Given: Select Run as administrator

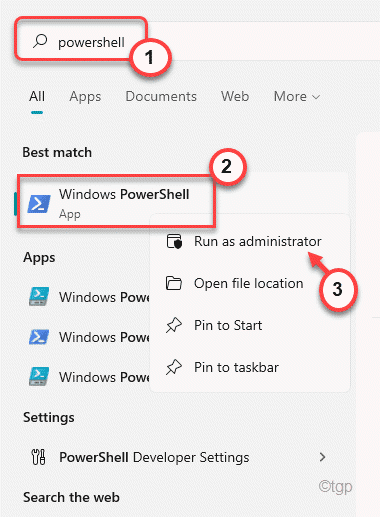Looking at the screenshot, I should (x=250, y=241).
